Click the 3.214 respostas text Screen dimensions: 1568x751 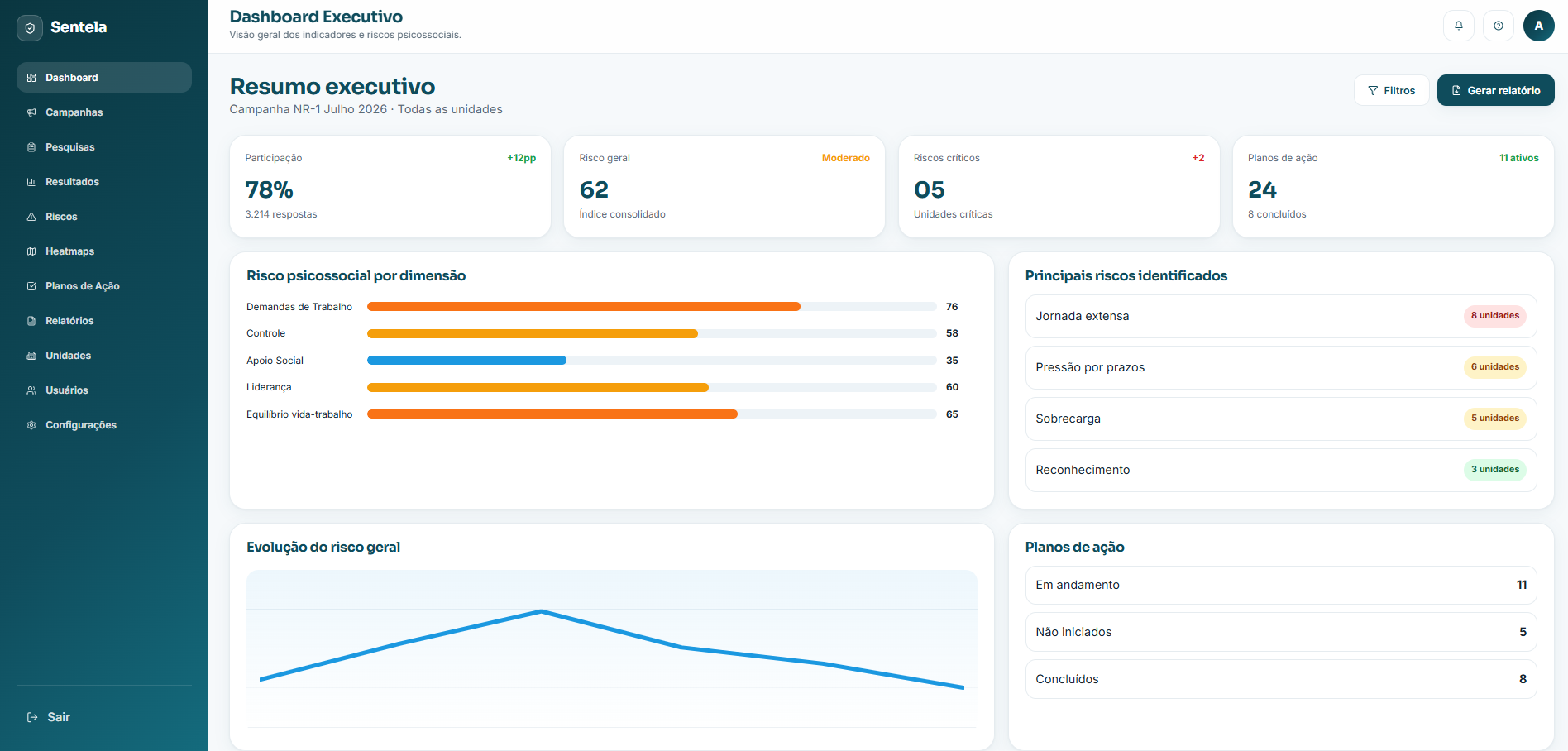[281, 214]
